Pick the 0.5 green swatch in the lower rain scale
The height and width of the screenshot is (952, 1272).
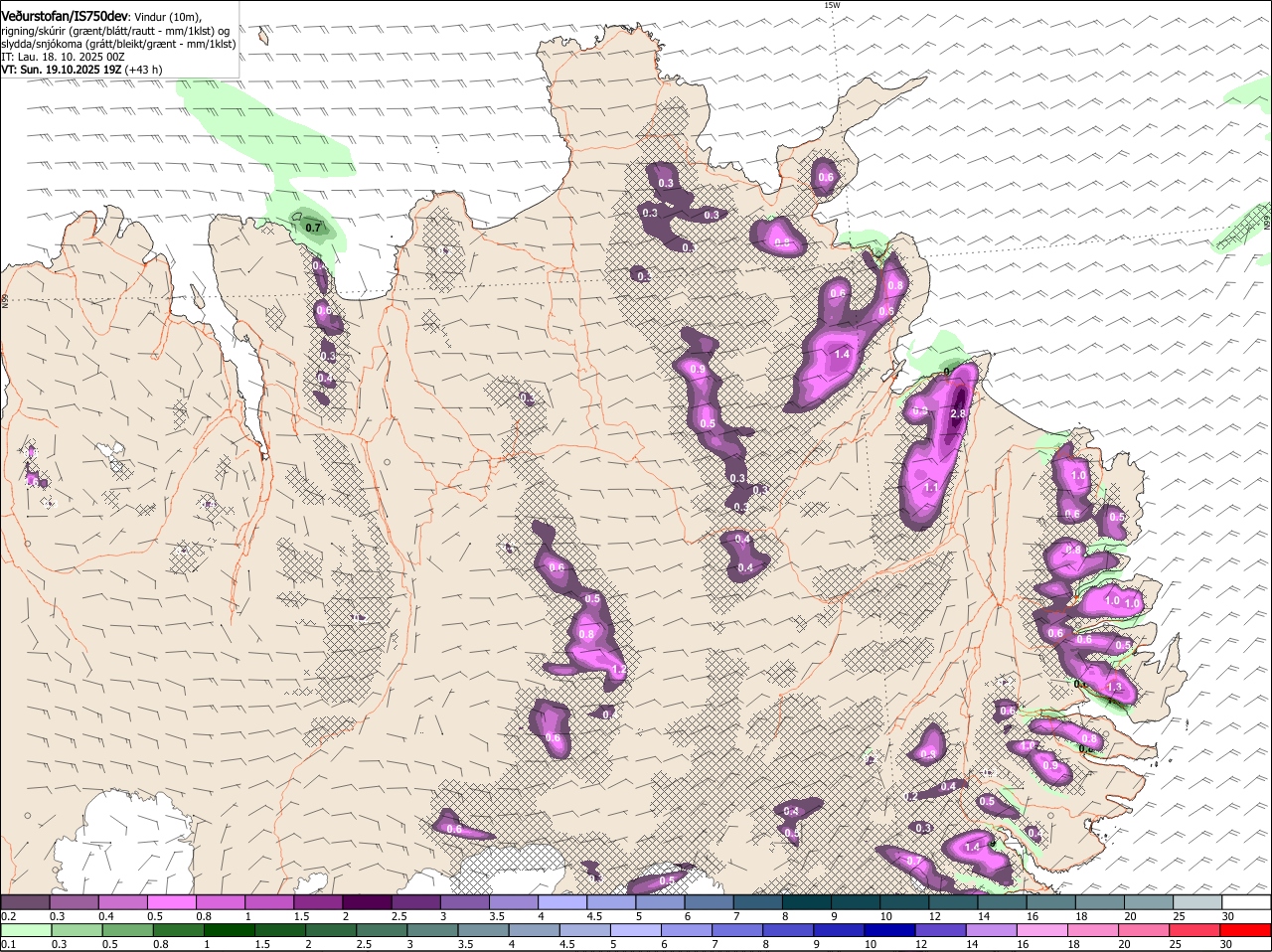pyautogui.click(x=127, y=930)
